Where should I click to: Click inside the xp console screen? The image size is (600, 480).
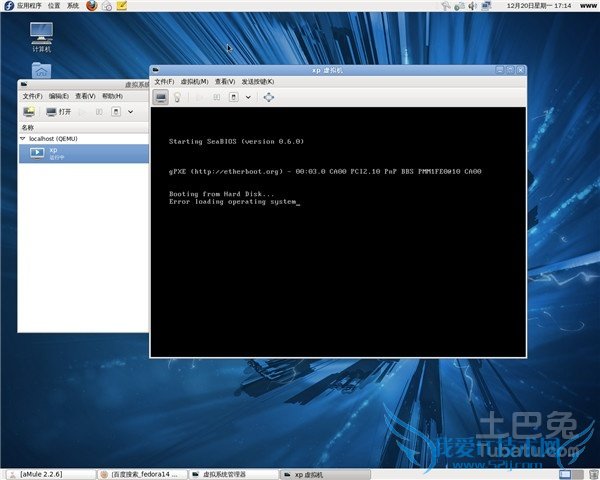pyautogui.click(x=338, y=232)
